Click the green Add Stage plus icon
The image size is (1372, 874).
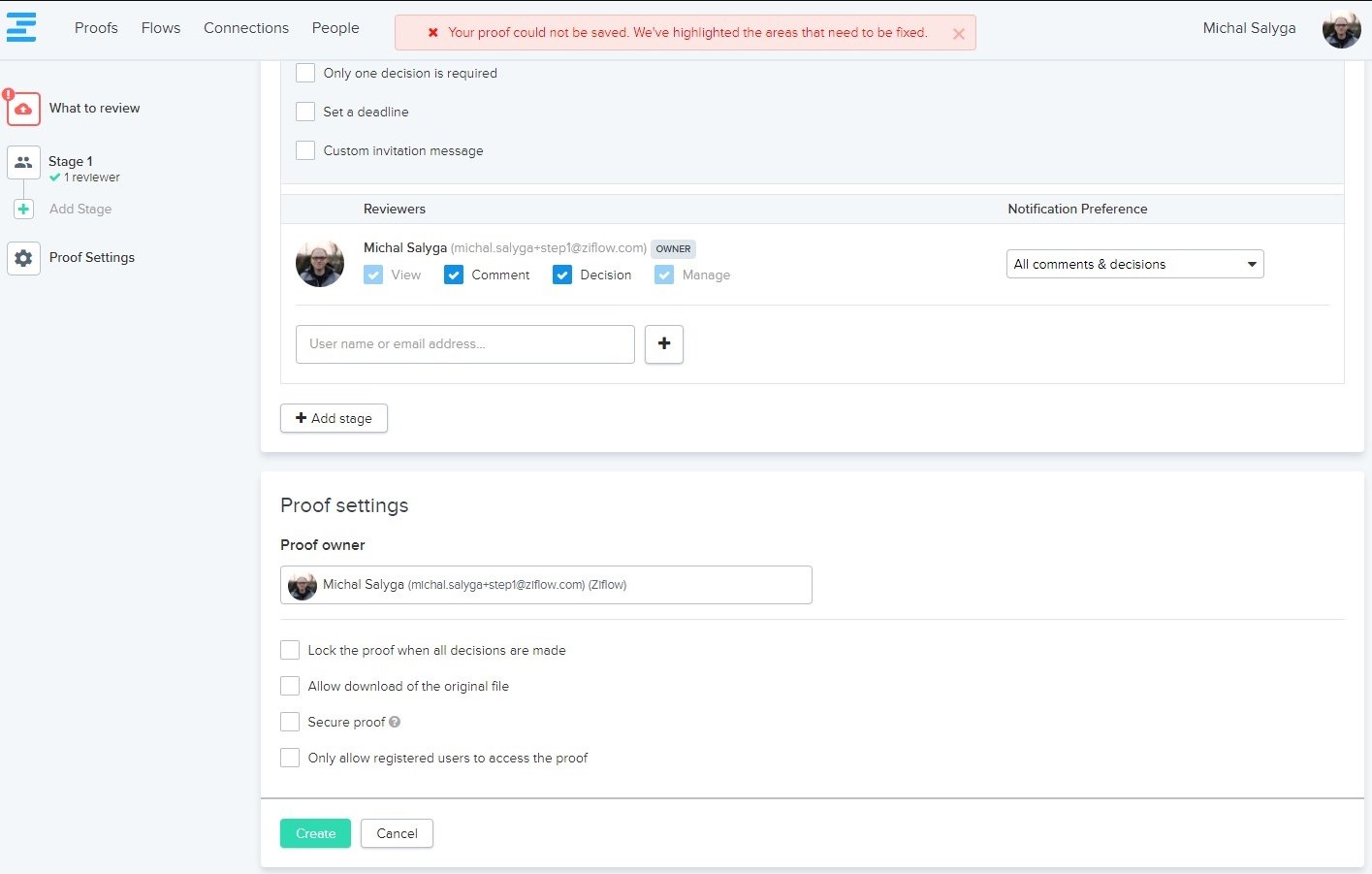(x=24, y=210)
